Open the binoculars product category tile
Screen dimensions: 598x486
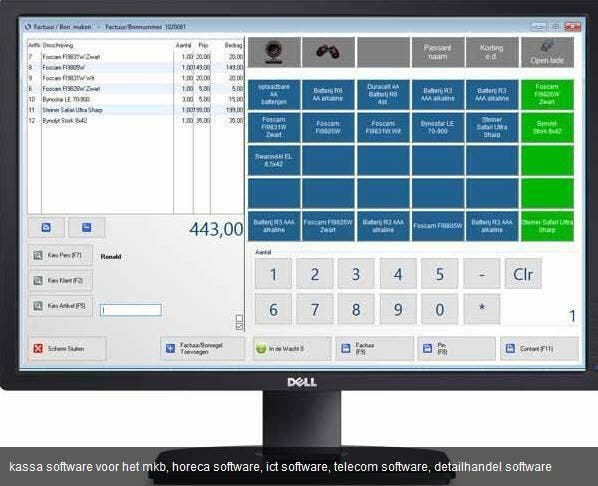coord(328,52)
